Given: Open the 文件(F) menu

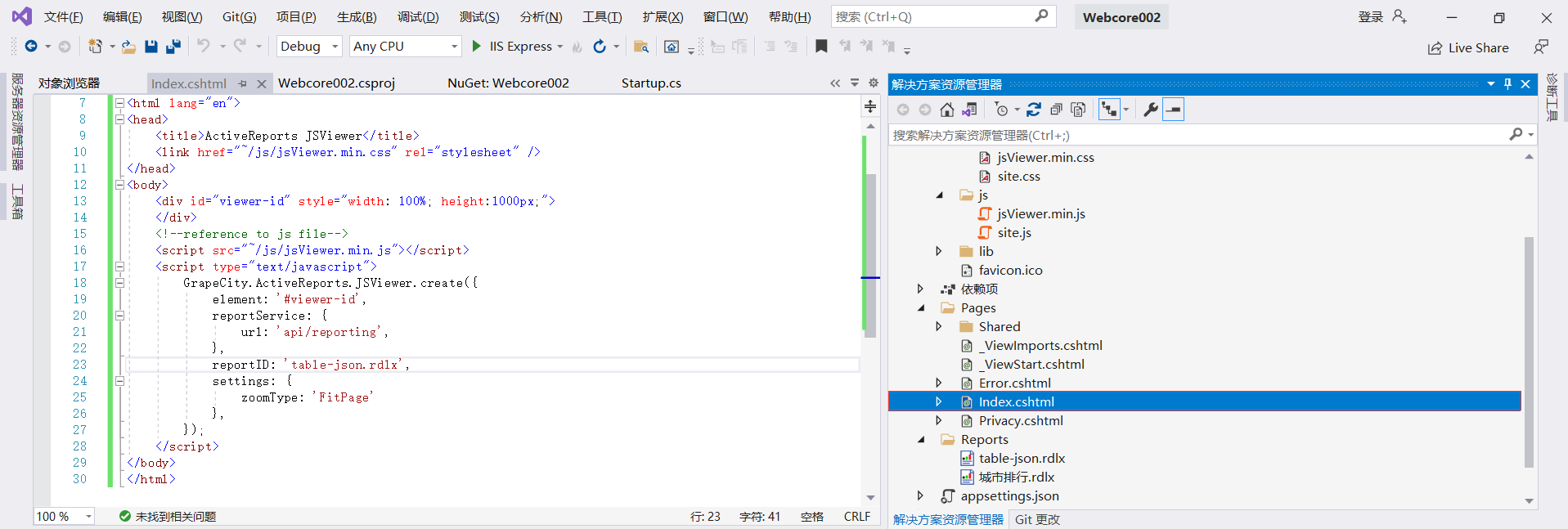Looking at the screenshot, I should tap(63, 16).
